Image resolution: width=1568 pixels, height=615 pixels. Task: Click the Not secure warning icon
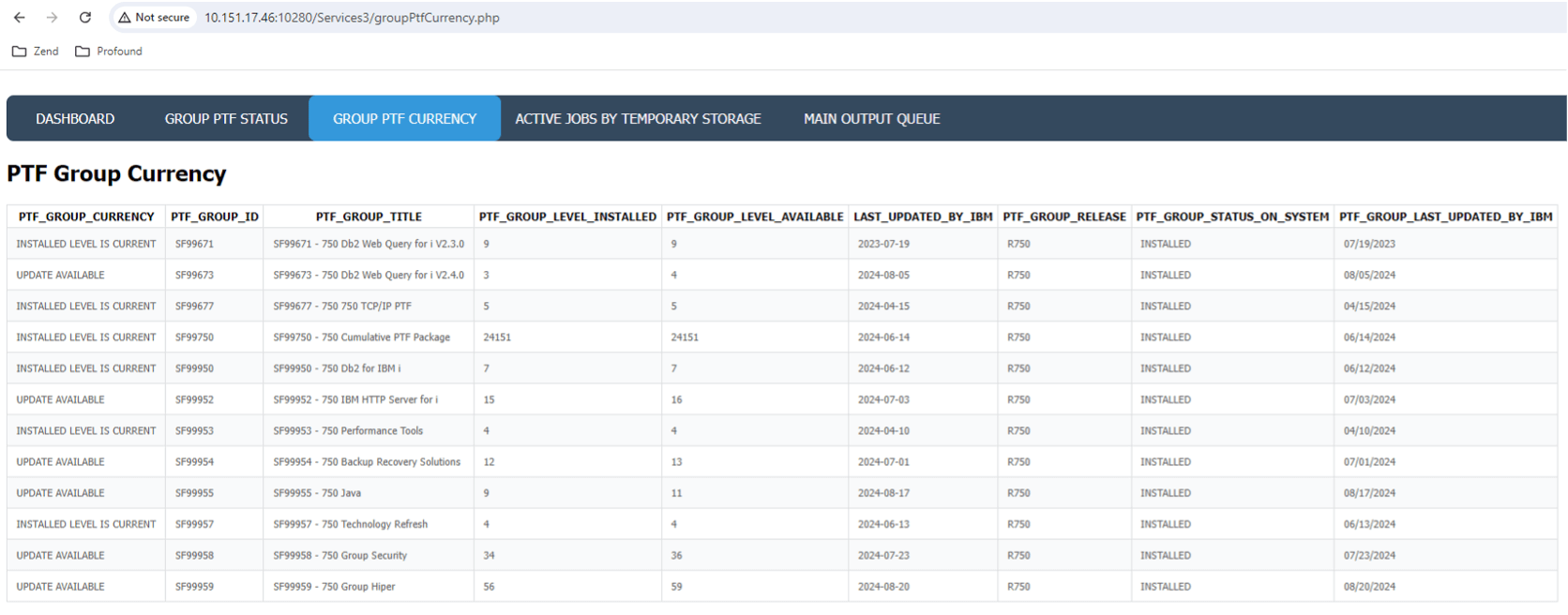[125, 18]
